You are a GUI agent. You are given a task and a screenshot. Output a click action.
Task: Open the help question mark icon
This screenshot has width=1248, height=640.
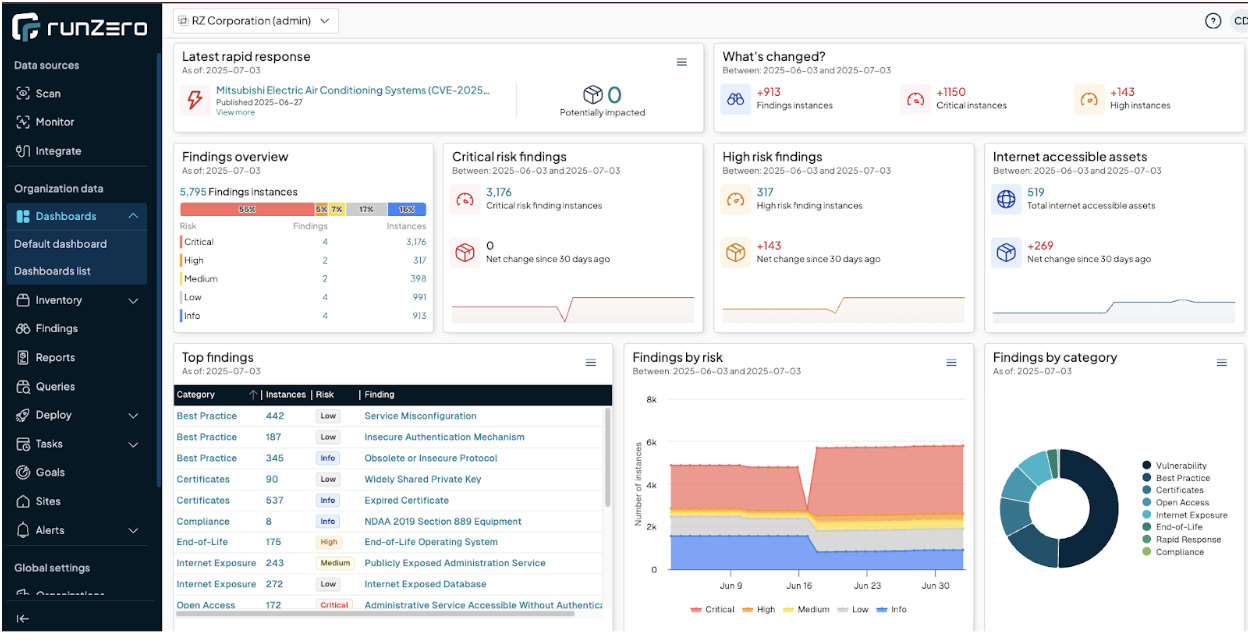tap(1213, 21)
